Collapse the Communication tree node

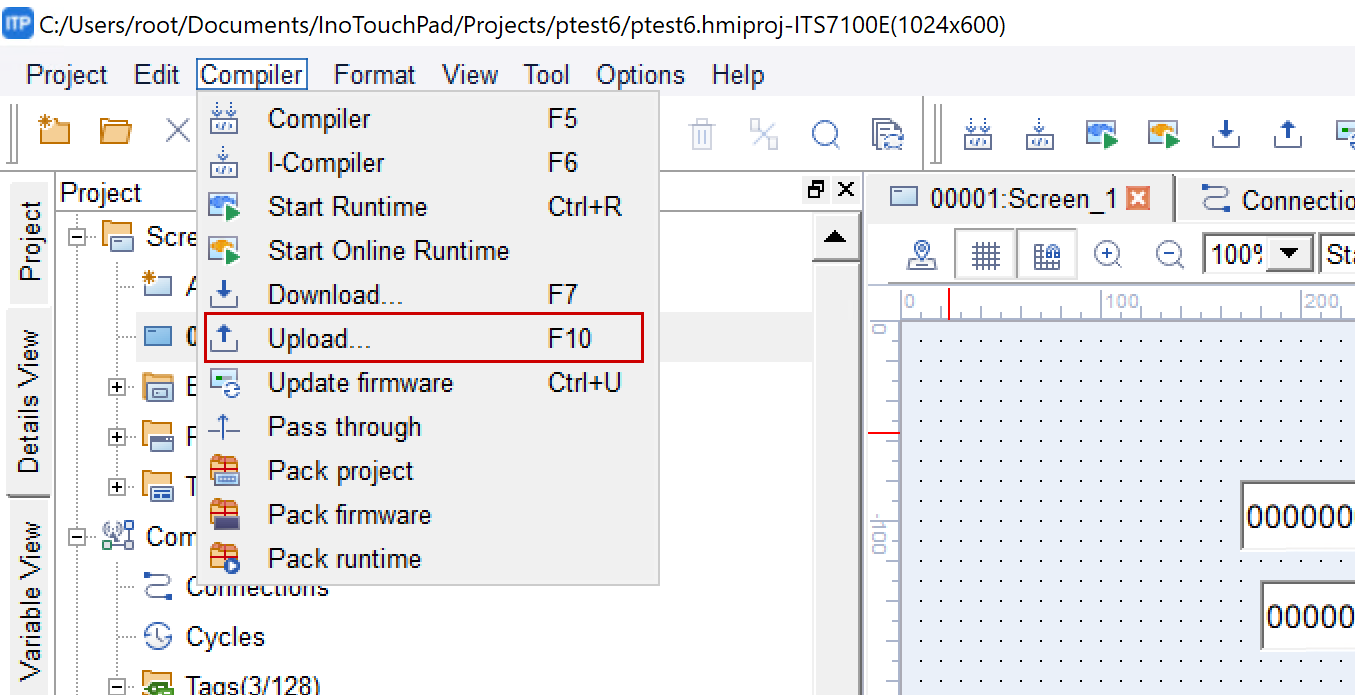[x=78, y=537]
